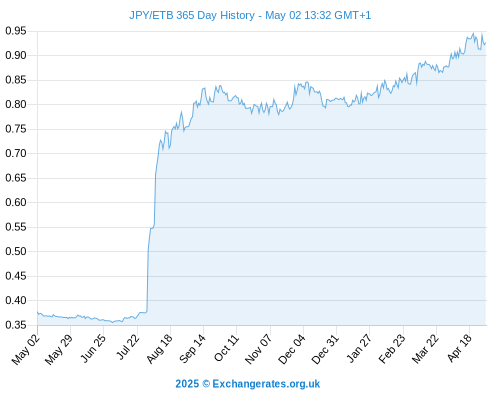495x400 pixels.
Task: Select the Feb 23 date label
Action: point(392,349)
